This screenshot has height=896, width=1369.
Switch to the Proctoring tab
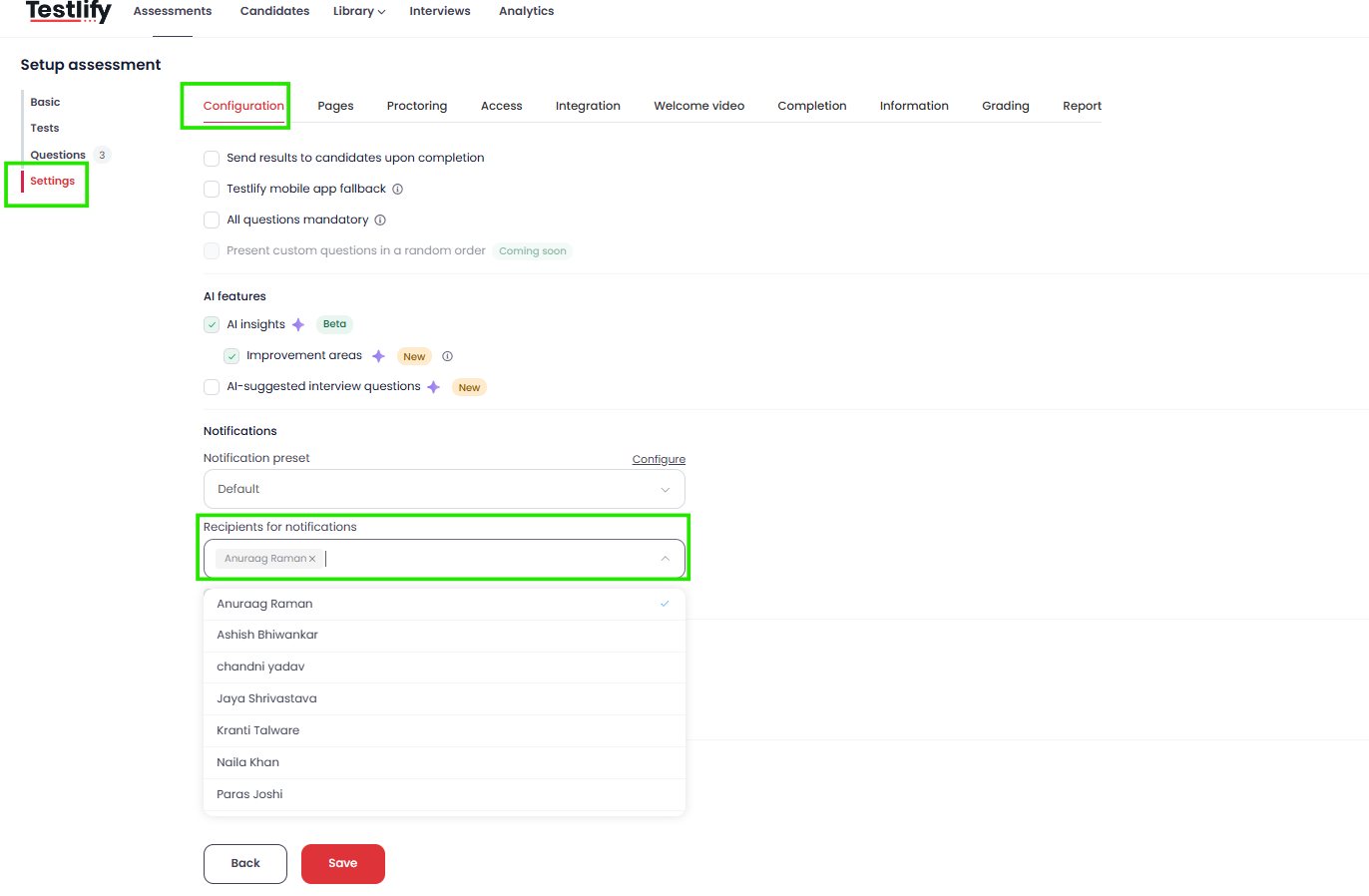coord(417,106)
